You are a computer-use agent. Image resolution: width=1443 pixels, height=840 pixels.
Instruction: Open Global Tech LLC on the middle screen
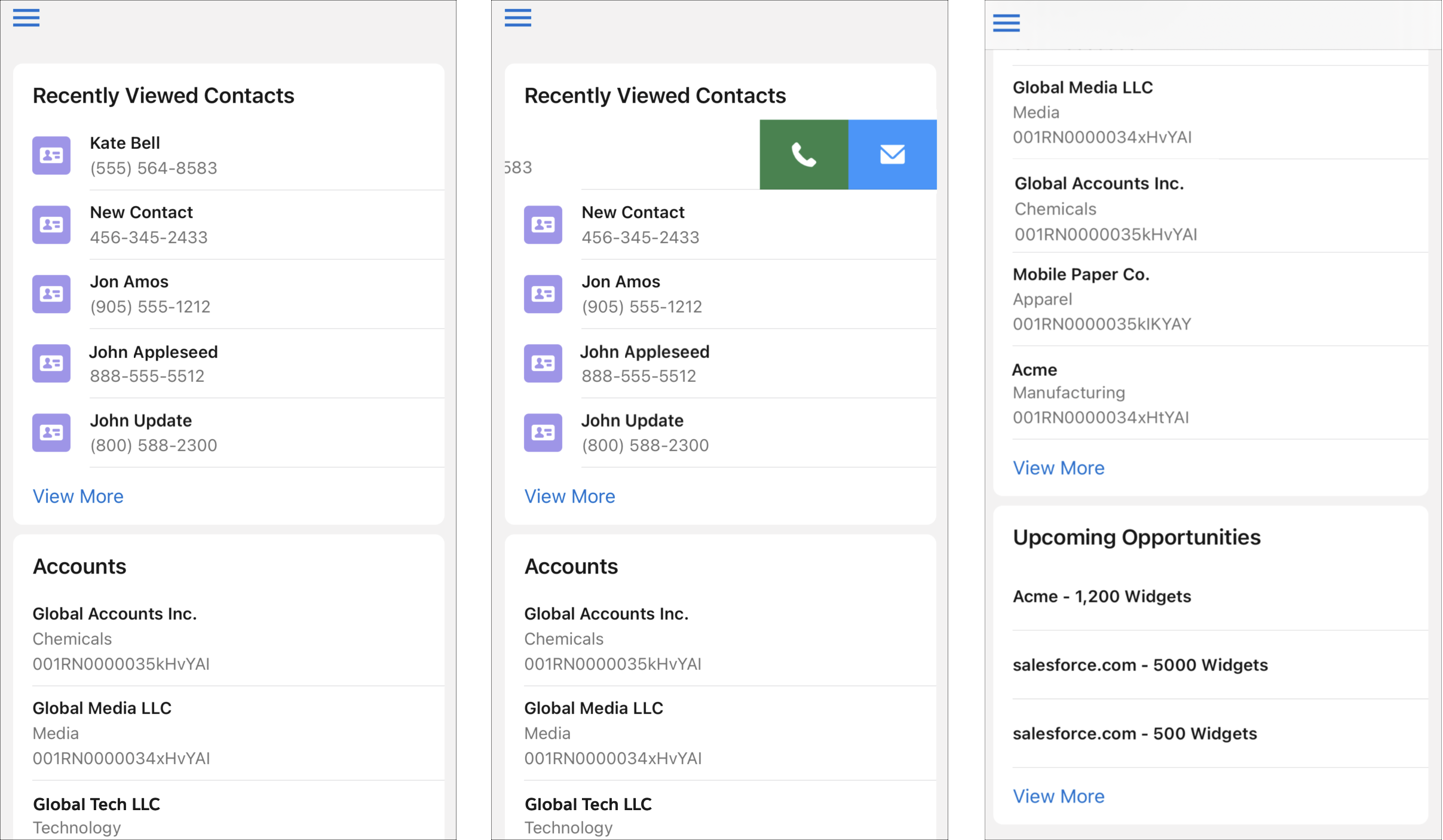tap(589, 804)
